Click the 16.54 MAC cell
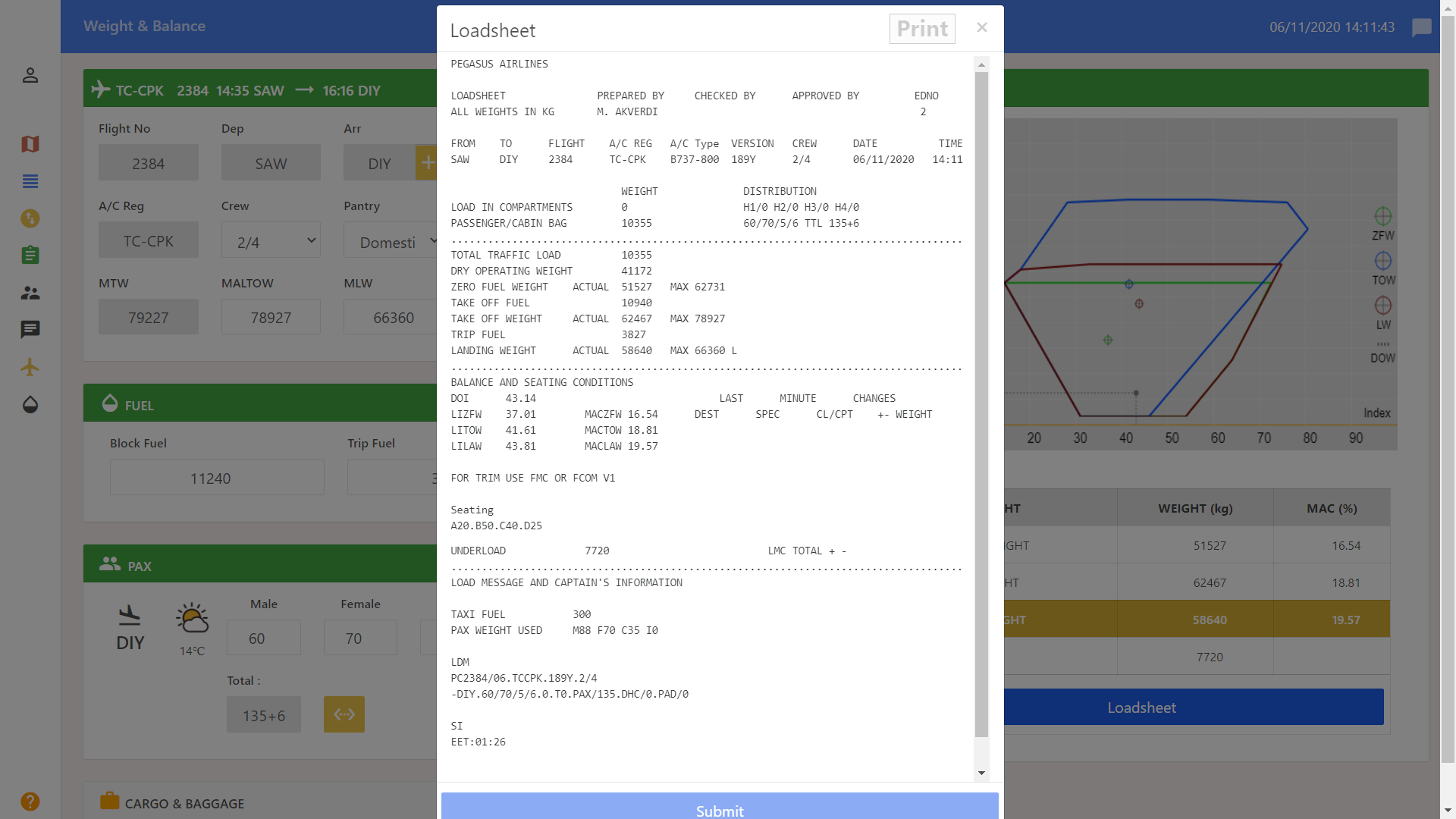Image resolution: width=1456 pixels, height=819 pixels. click(x=1332, y=545)
